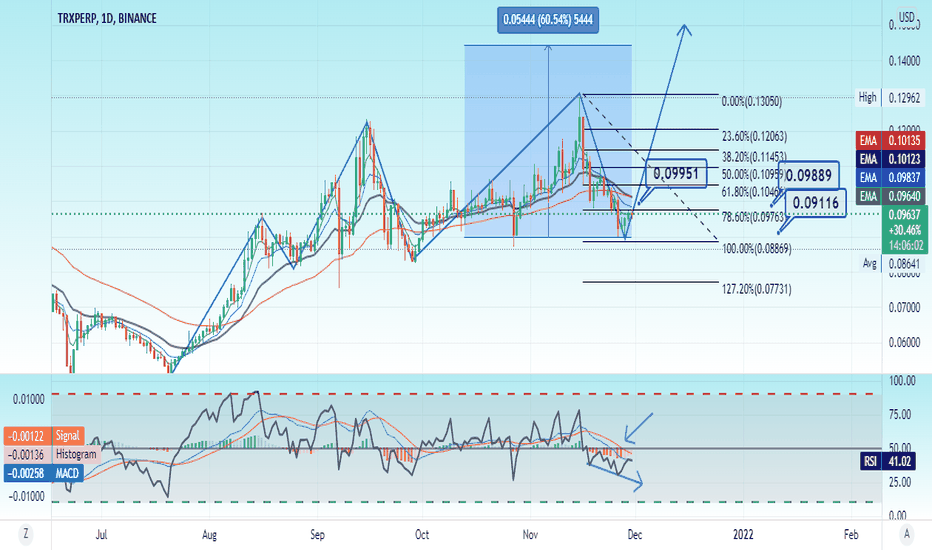Toggle the A auto-scale button
Viewport: 932px width, 550px height.
906,534
